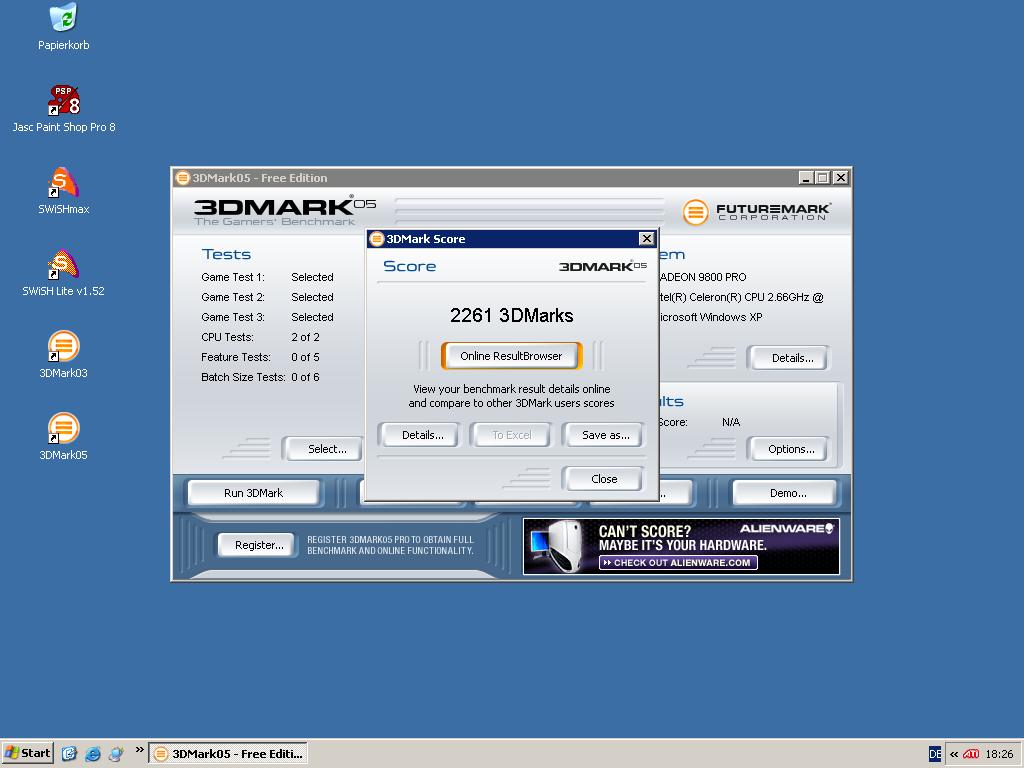
Task: Click the Options... button
Action: click(x=791, y=449)
